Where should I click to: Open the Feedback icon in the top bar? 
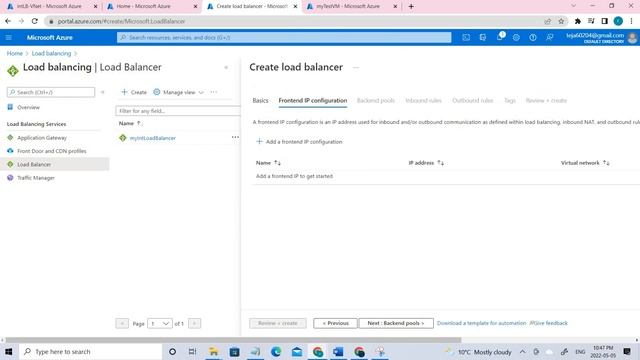549,38
